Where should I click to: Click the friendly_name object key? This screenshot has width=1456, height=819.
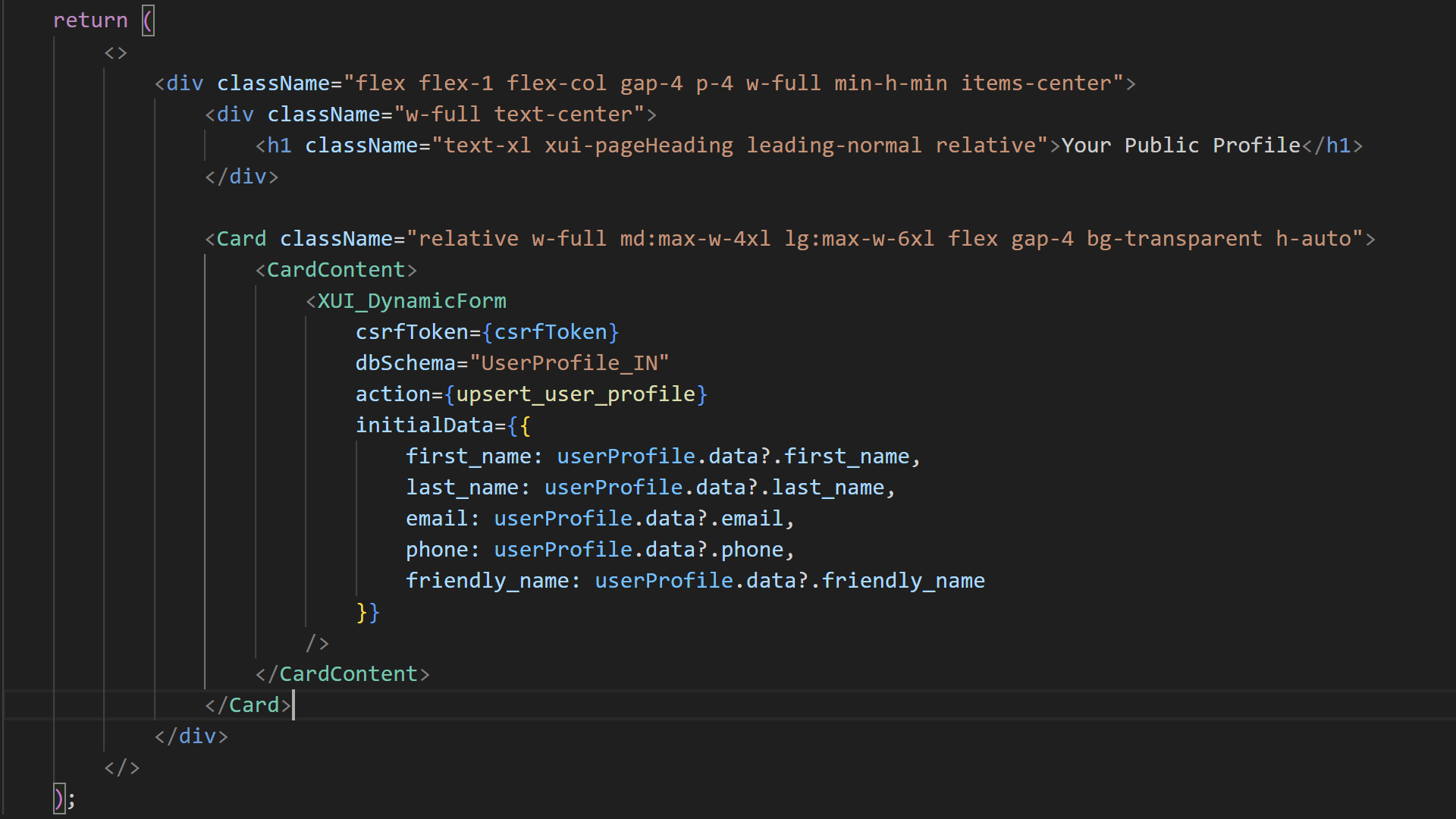(488, 581)
